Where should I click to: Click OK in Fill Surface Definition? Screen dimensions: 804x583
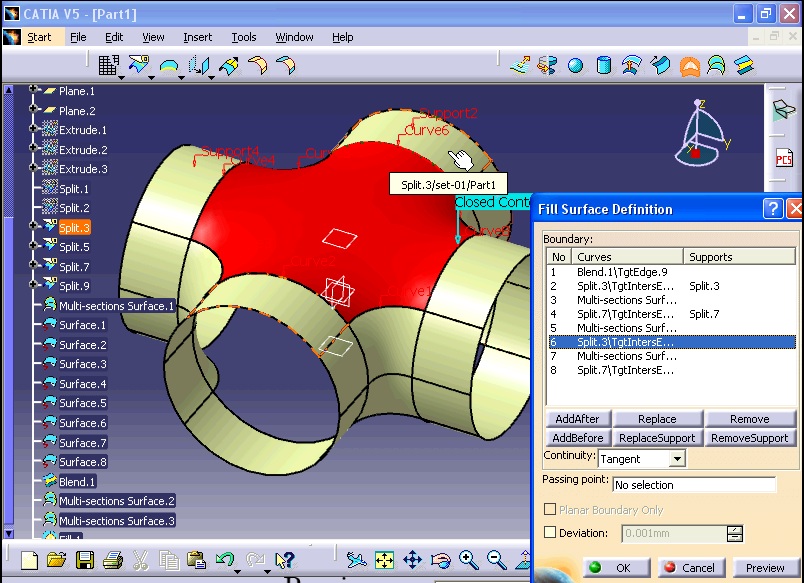pos(616,568)
